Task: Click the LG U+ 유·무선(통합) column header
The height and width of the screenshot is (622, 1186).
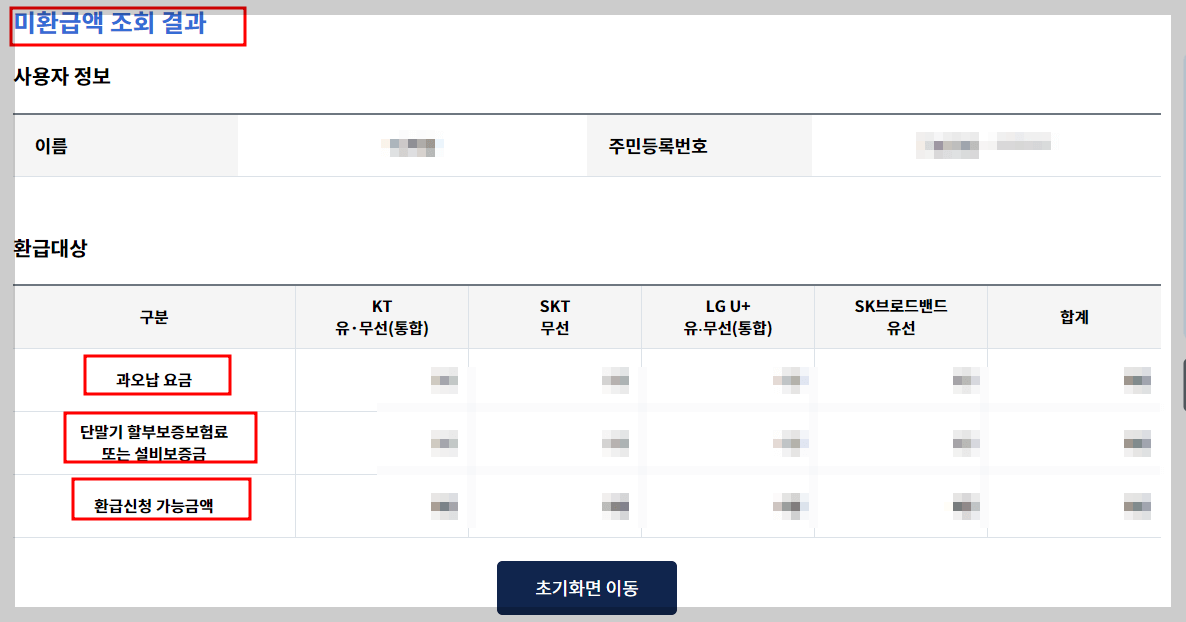Action: point(727,316)
